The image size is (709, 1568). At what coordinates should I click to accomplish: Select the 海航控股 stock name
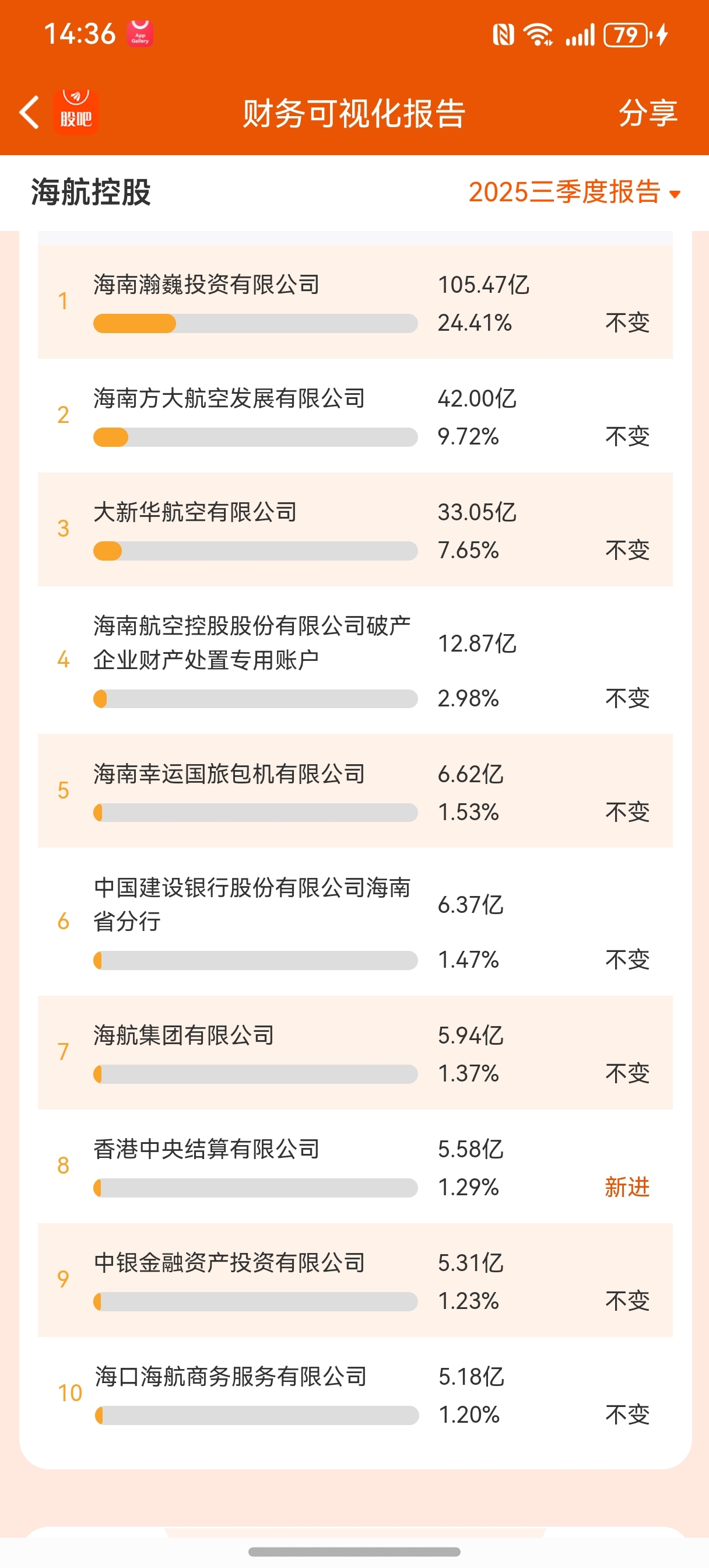tap(92, 192)
